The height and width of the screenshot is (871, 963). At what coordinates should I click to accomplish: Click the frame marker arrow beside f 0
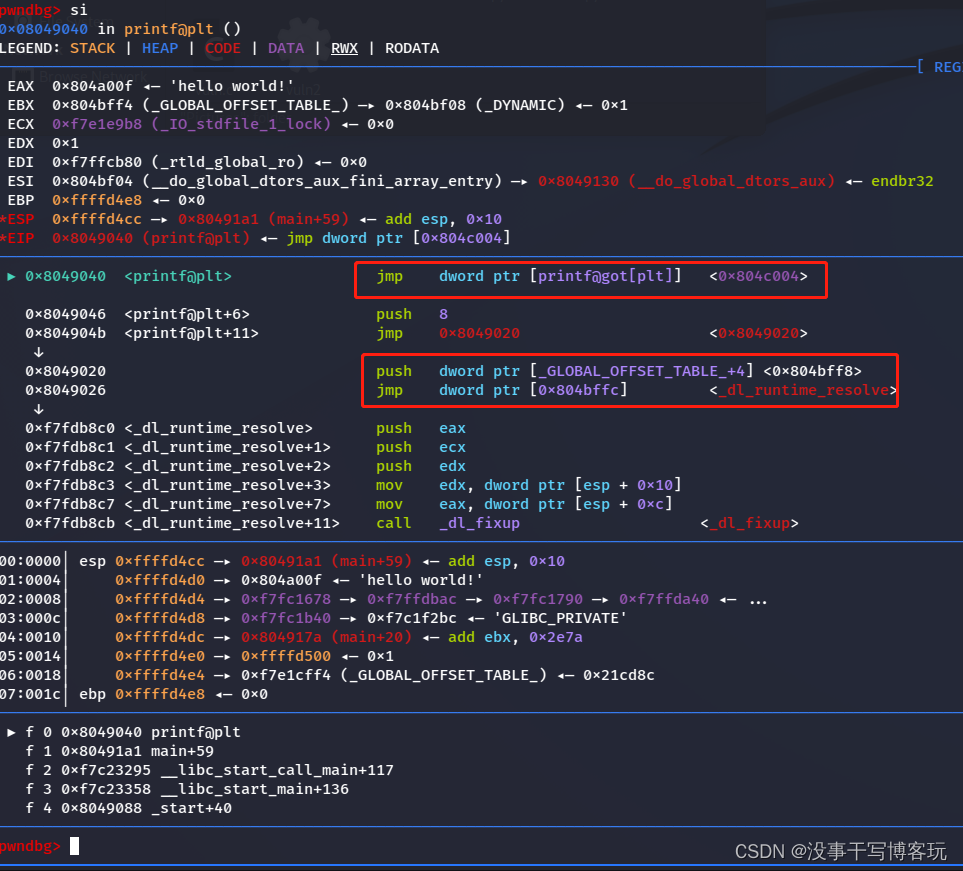pos(11,731)
